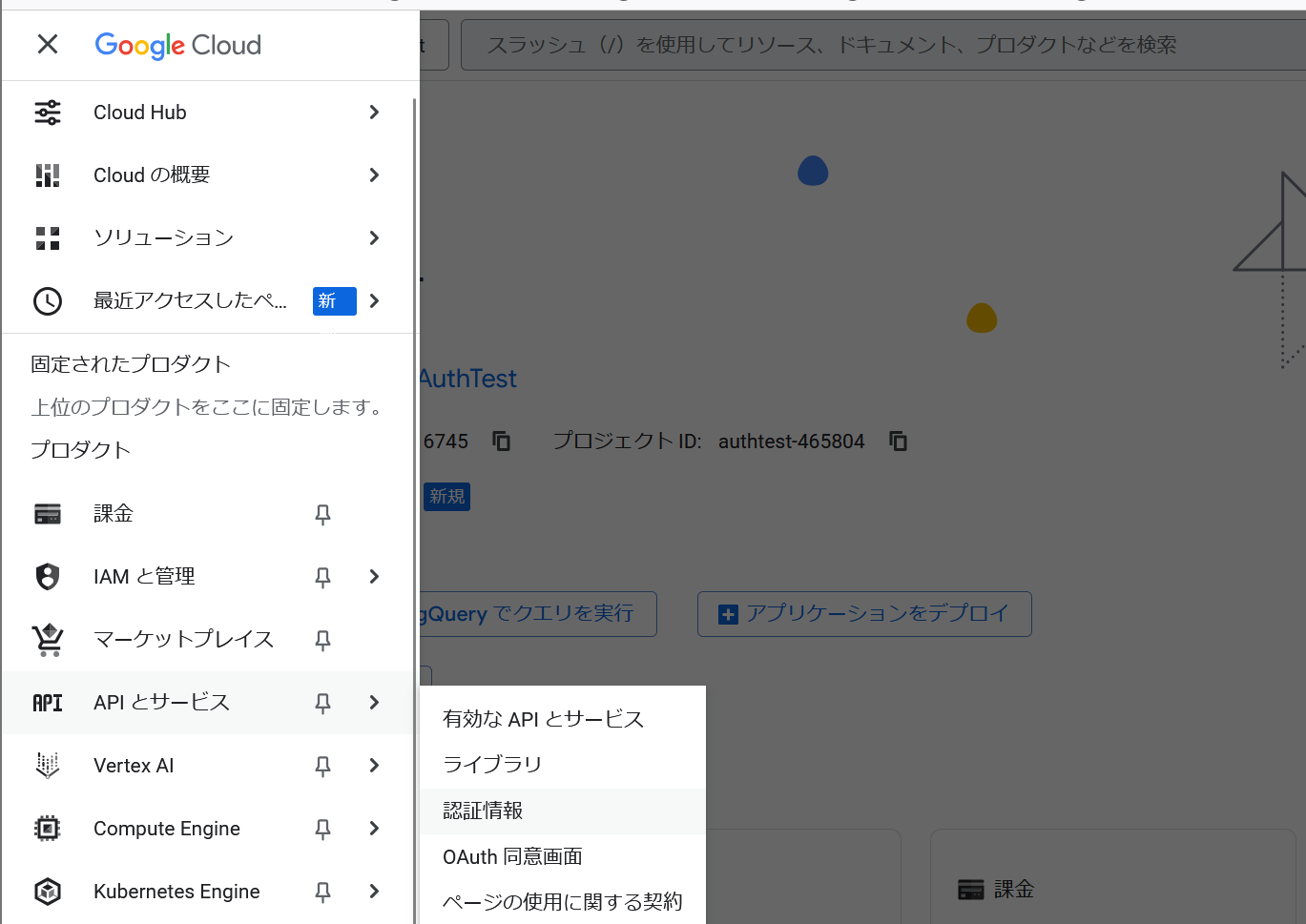
Task: Expand the API とサービス submenu chevron
Action: (x=374, y=703)
